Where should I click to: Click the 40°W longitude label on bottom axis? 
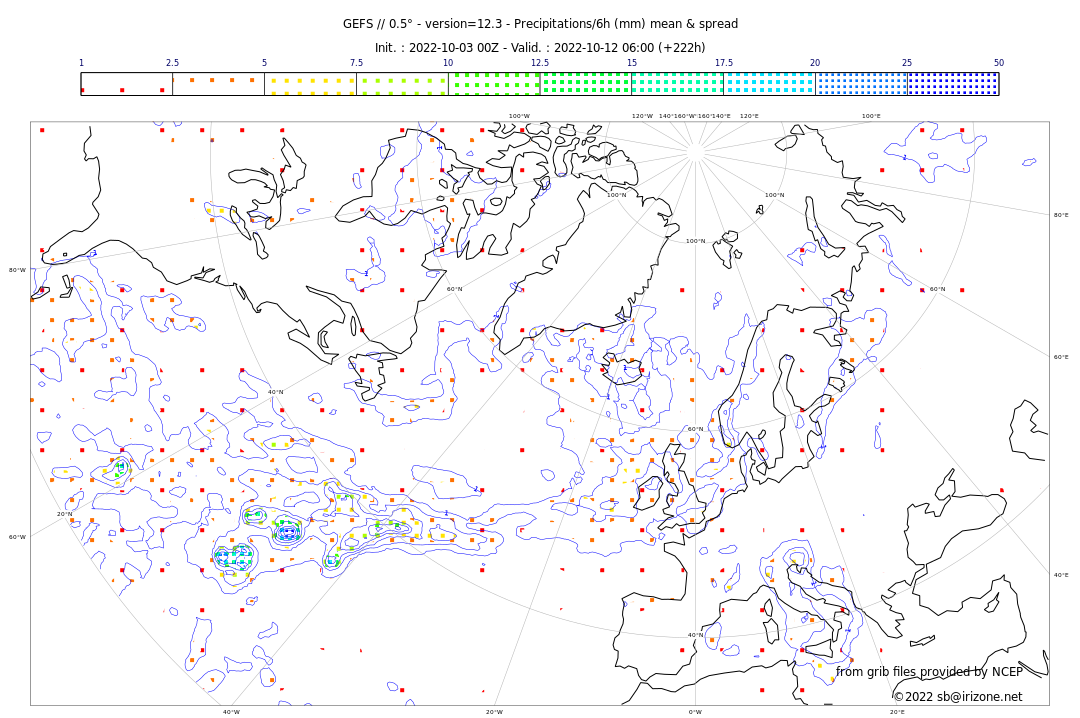point(231,712)
